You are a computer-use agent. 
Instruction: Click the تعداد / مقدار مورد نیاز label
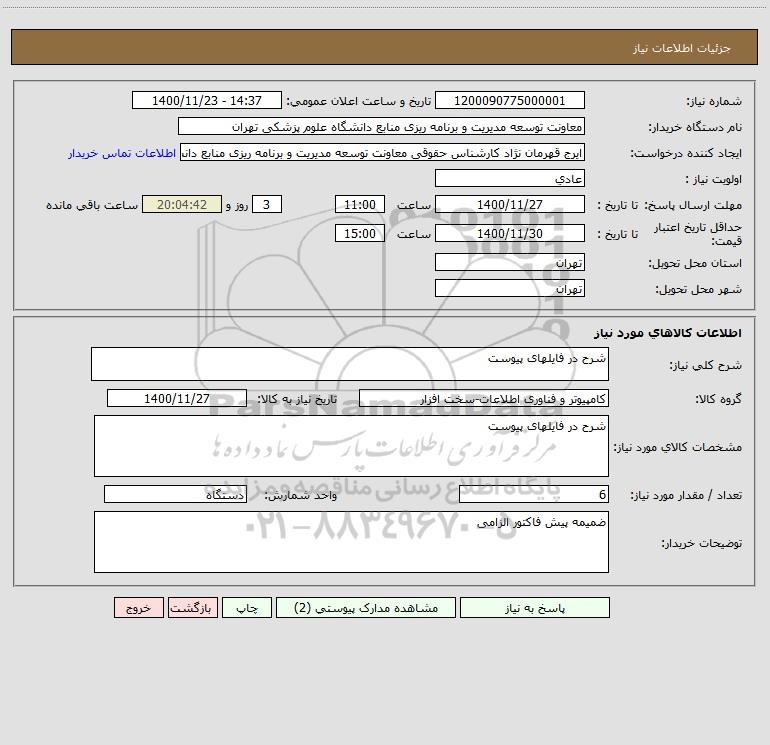coord(686,495)
